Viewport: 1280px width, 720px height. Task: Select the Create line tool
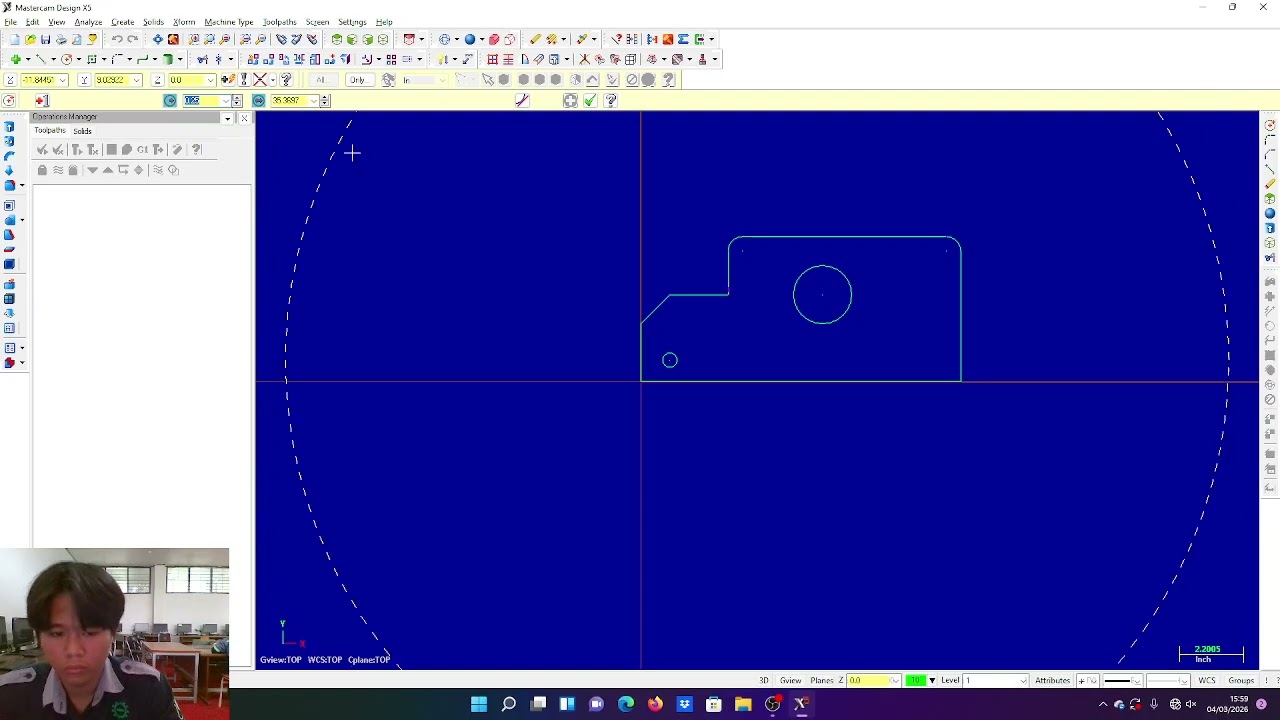[x=40, y=59]
